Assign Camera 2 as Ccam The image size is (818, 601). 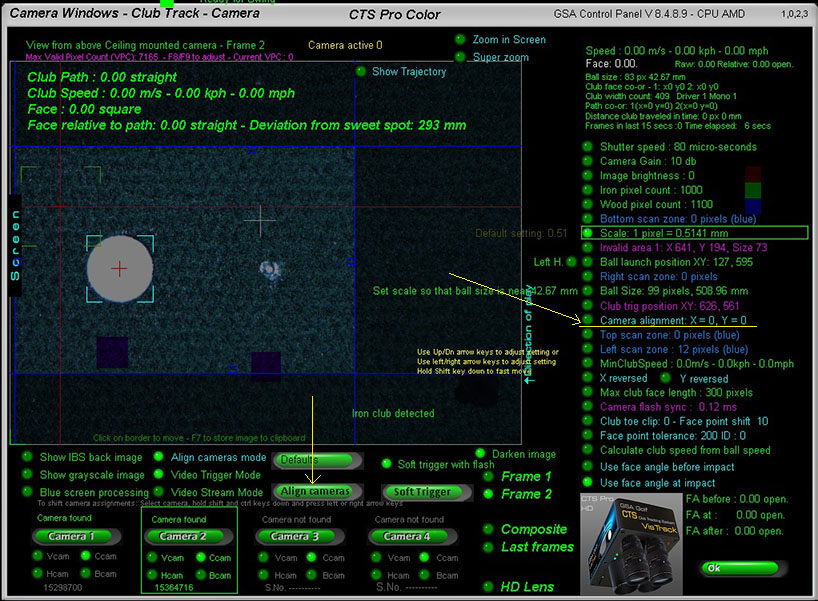tap(201, 558)
